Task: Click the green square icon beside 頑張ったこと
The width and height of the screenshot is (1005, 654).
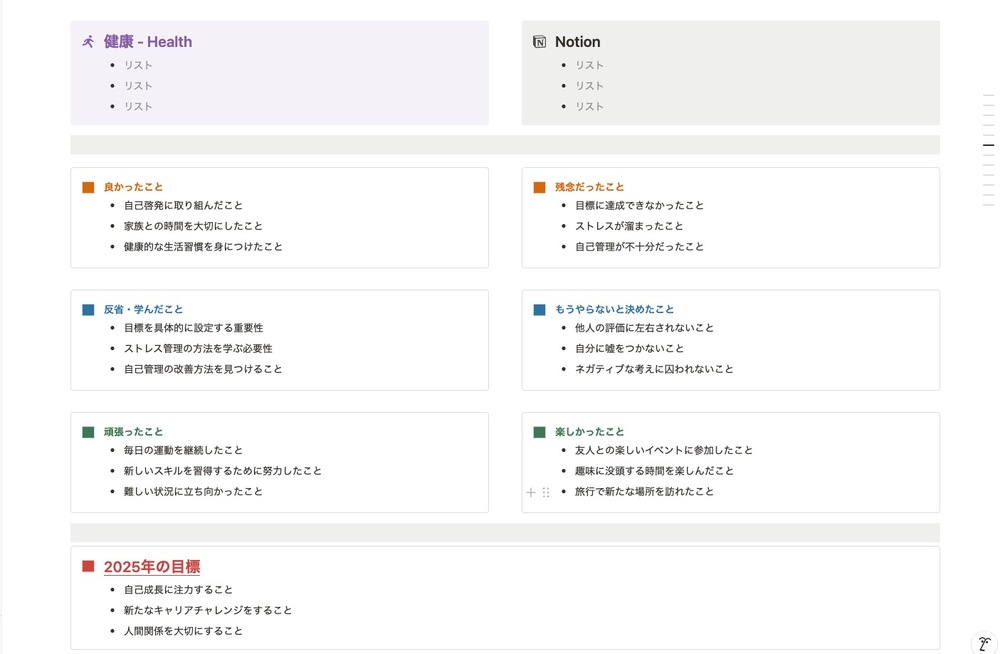Action: (x=89, y=432)
